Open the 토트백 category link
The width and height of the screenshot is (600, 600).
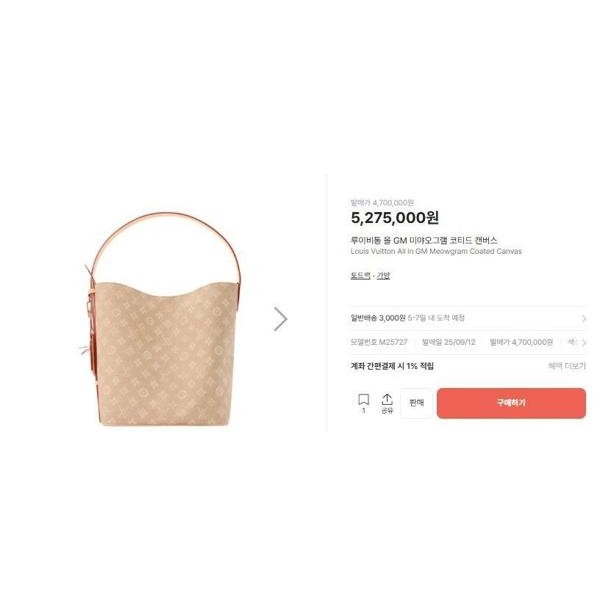point(360,276)
